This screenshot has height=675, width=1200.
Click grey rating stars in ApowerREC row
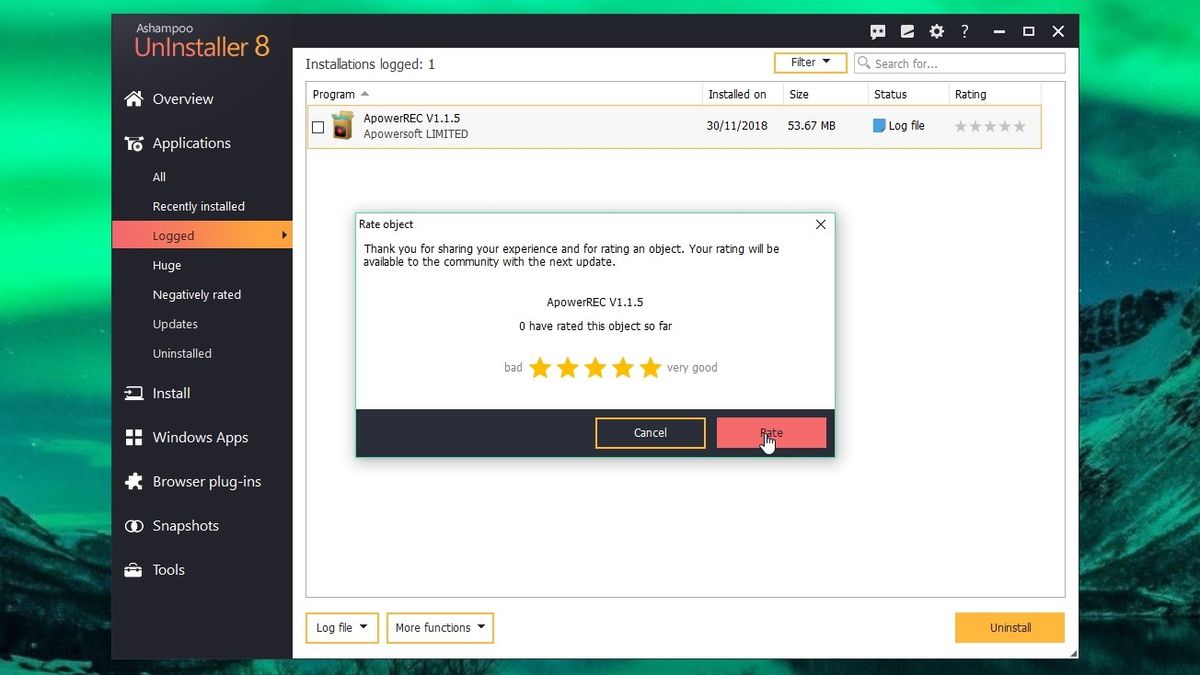(x=990, y=126)
